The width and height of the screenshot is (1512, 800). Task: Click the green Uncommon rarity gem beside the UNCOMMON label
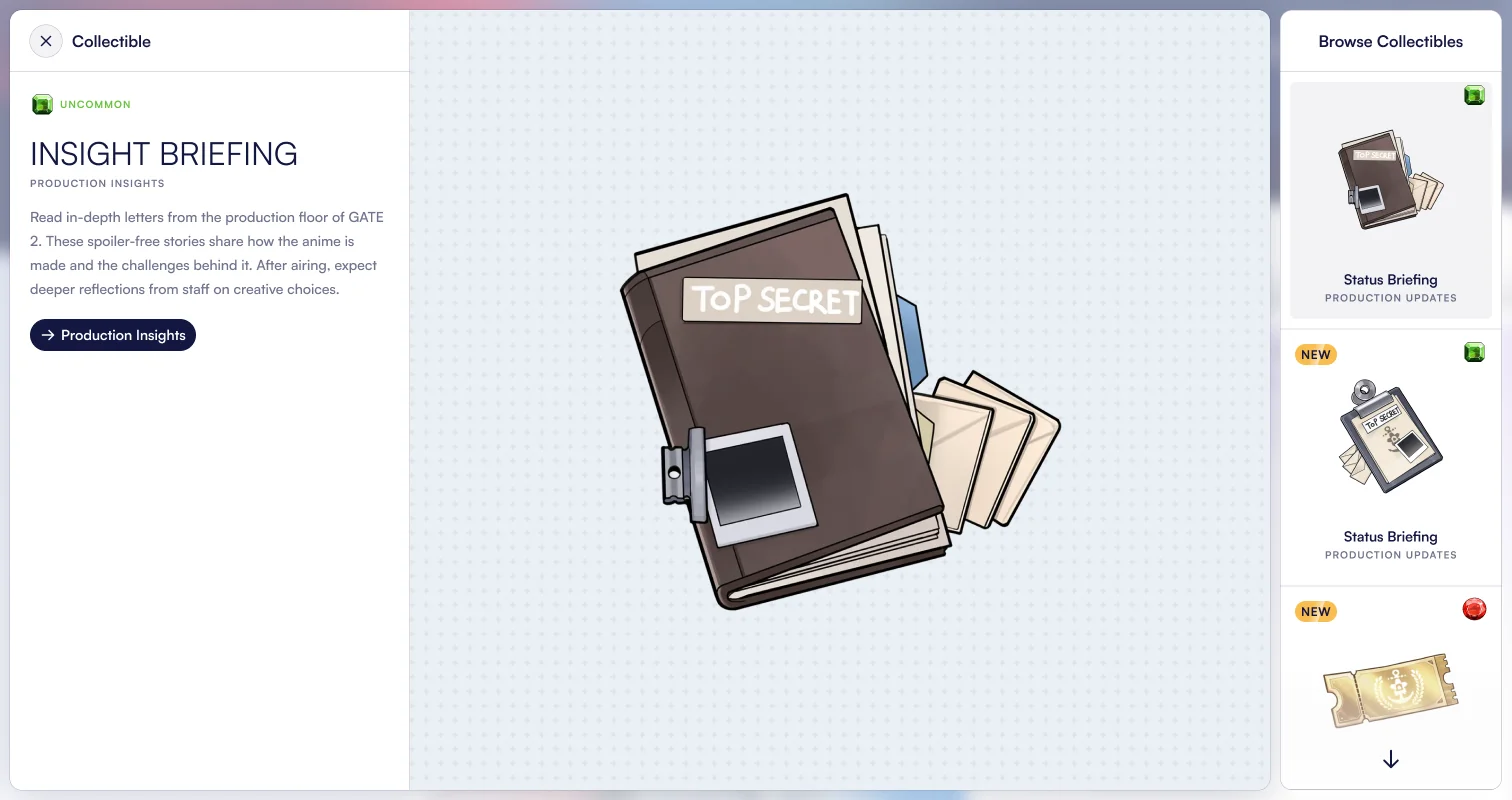pos(42,104)
